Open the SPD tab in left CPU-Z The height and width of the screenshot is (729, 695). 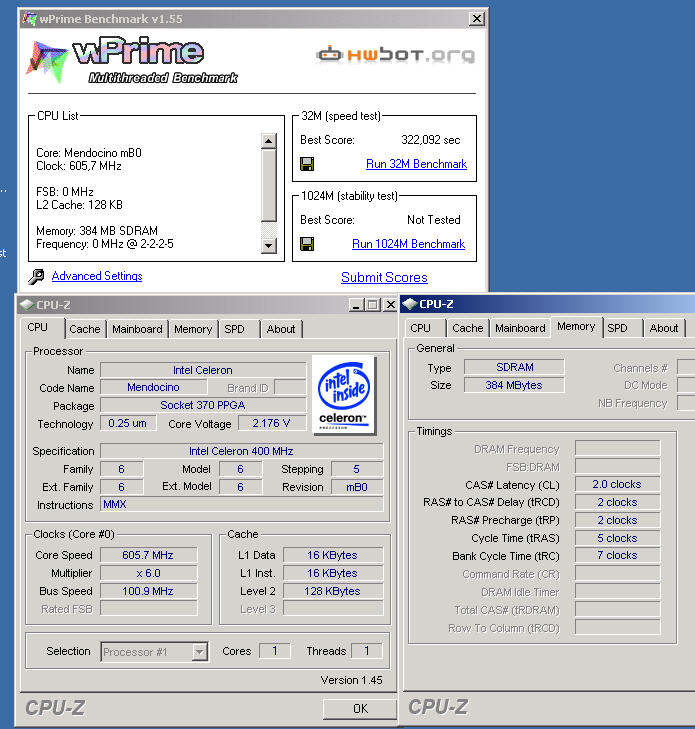click(x=234, y=329)
